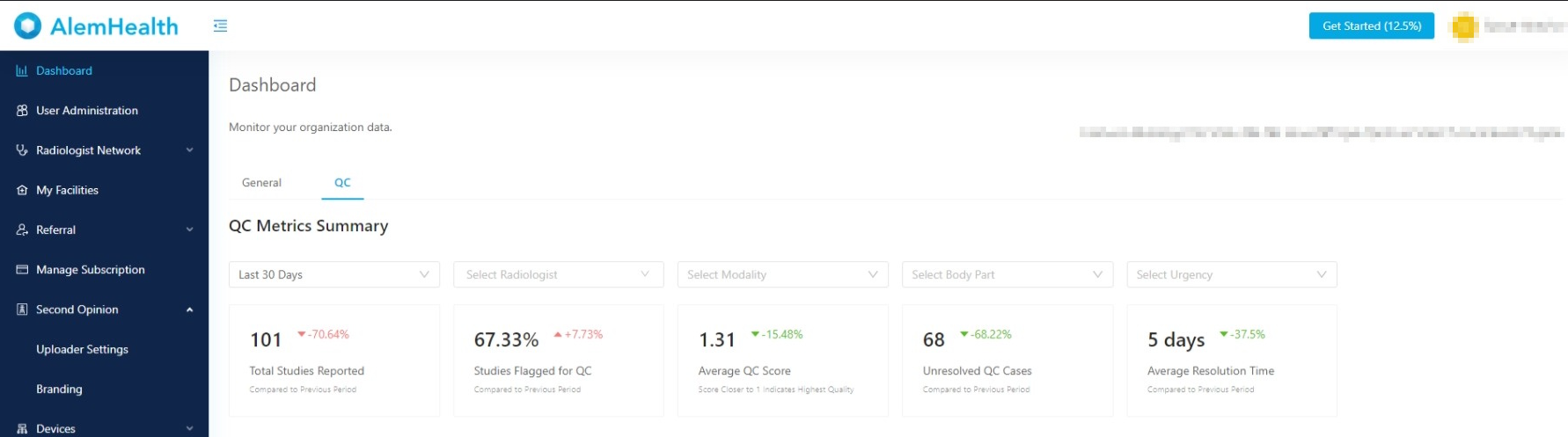Click the Average Resolution Time label
1568x437 pixels.
click(x=1211, y=371)
